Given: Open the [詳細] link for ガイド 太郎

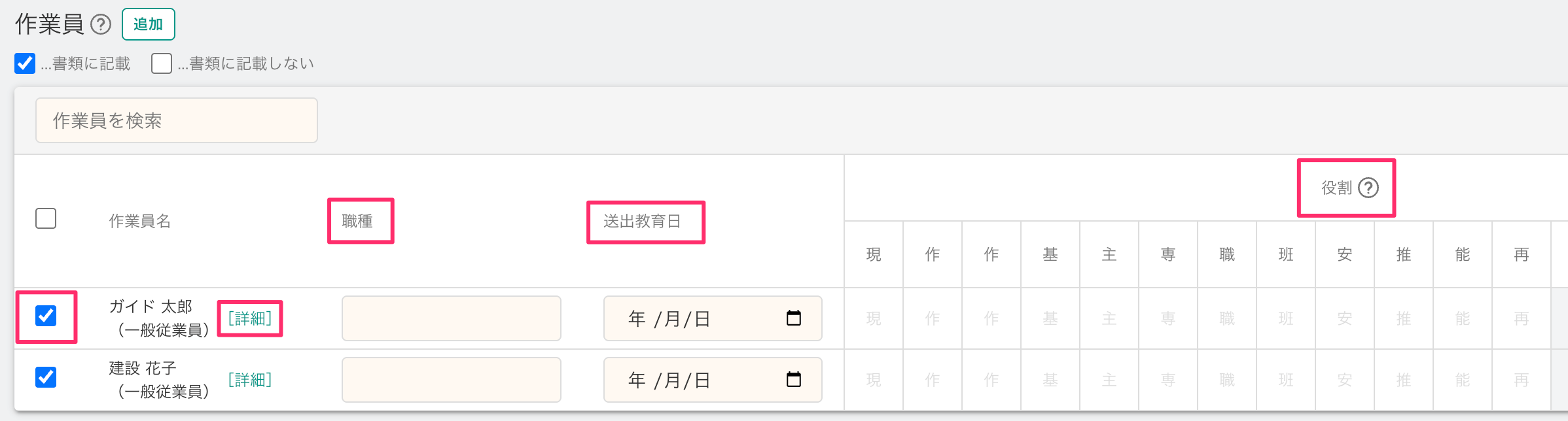Looking at the screenshot, I should tap(249, 318).
